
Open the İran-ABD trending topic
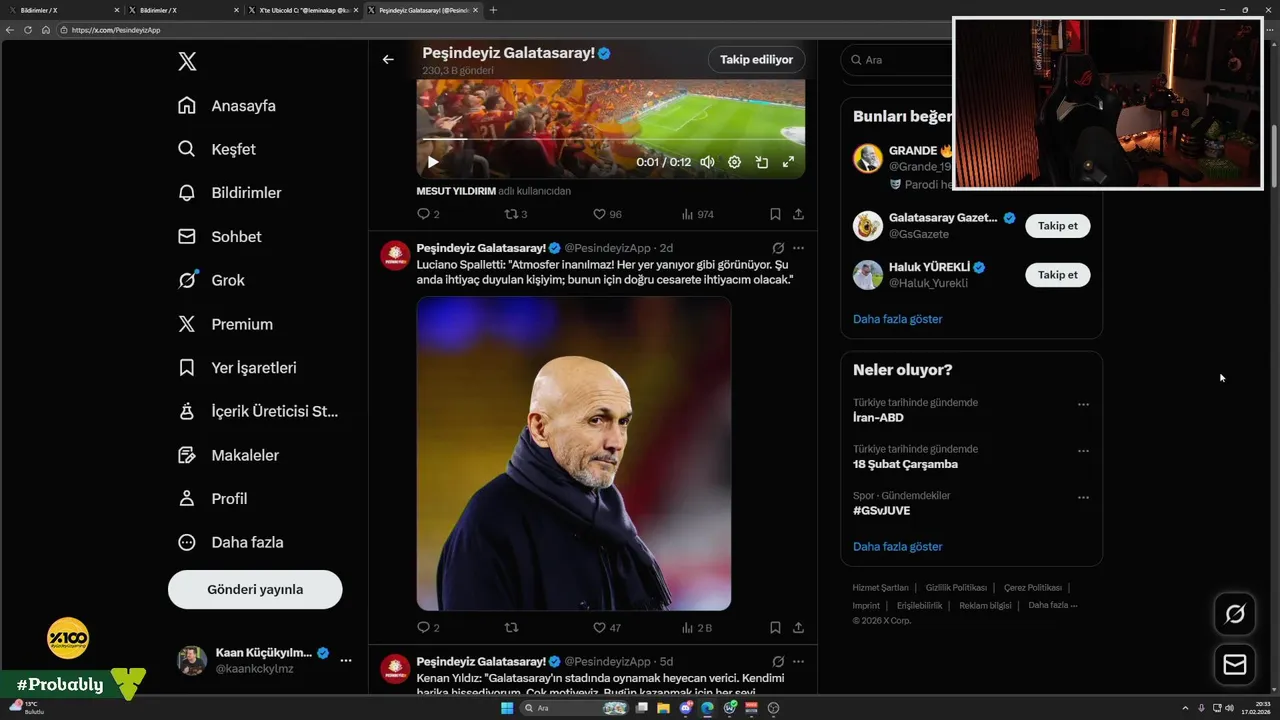pyautogui.click(x=878, y=418)
